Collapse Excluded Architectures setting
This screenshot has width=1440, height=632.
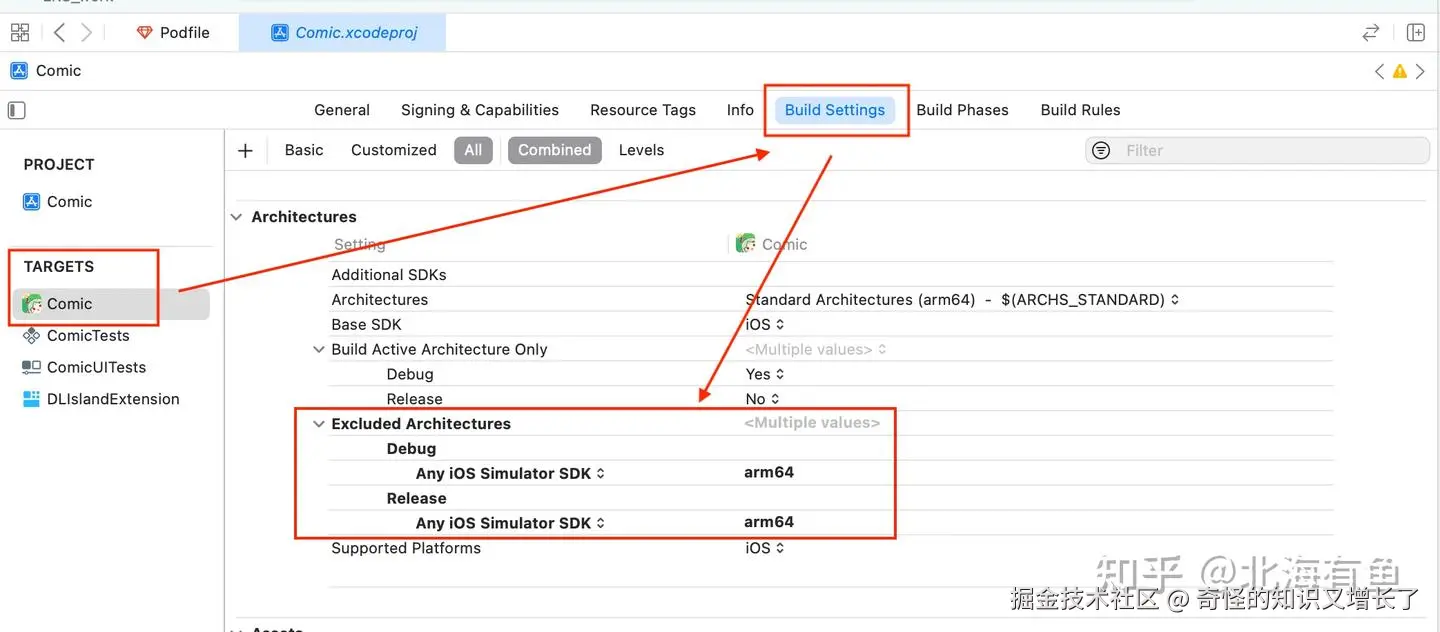tap(319, 424)
